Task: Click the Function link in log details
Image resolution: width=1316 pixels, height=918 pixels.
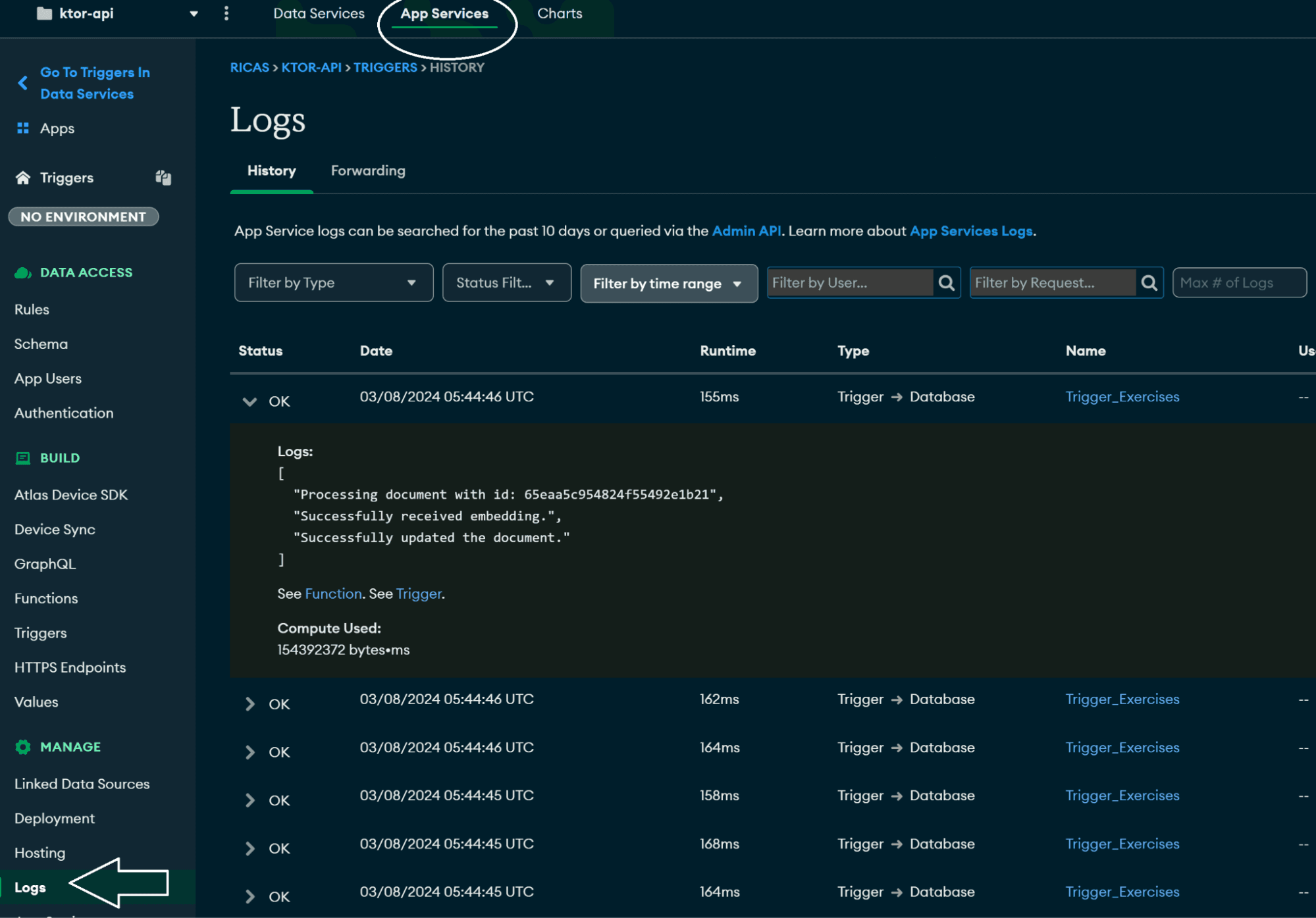Action: click(x=333, y=594)
